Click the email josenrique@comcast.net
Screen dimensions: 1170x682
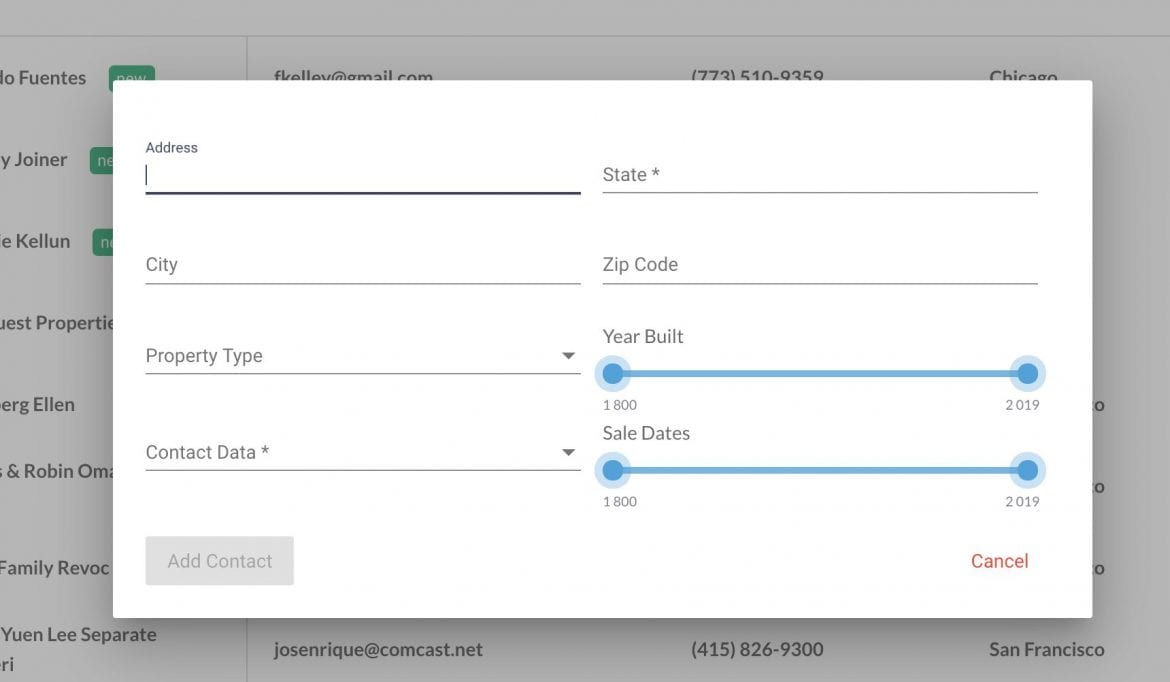pyautogui.click(x=379, y=649)
